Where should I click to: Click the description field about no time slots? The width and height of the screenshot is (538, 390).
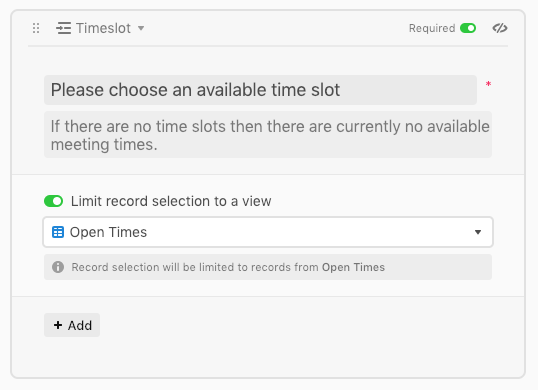tap(268, 135)
